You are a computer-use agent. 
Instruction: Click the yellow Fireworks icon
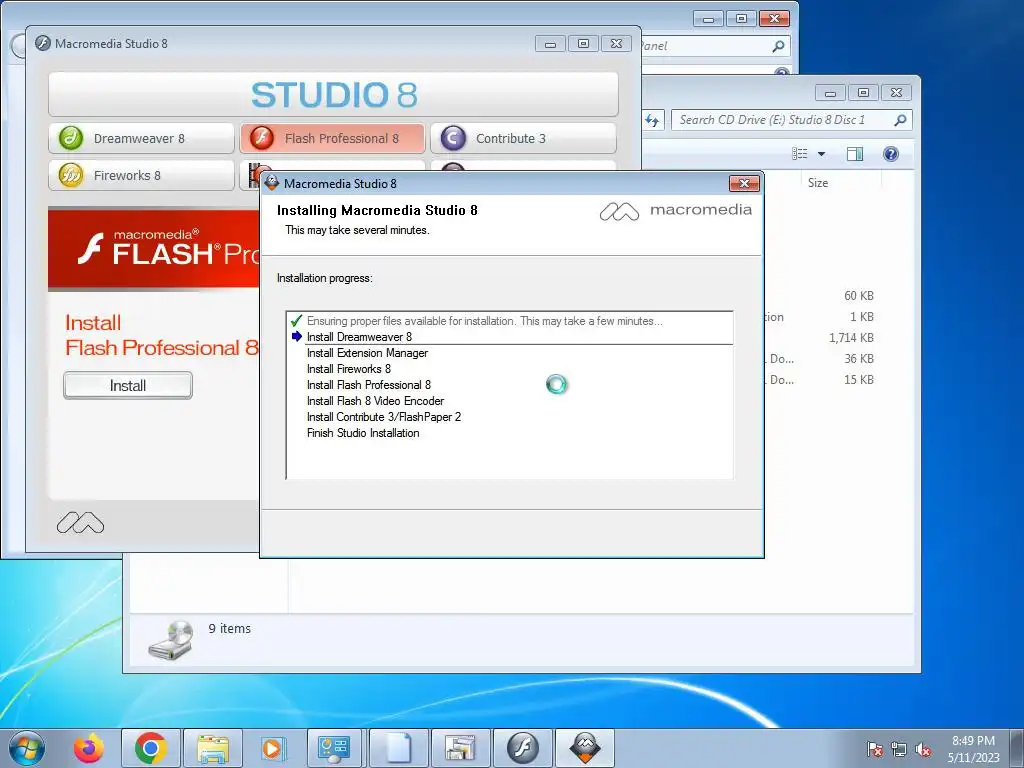tap(71, 176)
